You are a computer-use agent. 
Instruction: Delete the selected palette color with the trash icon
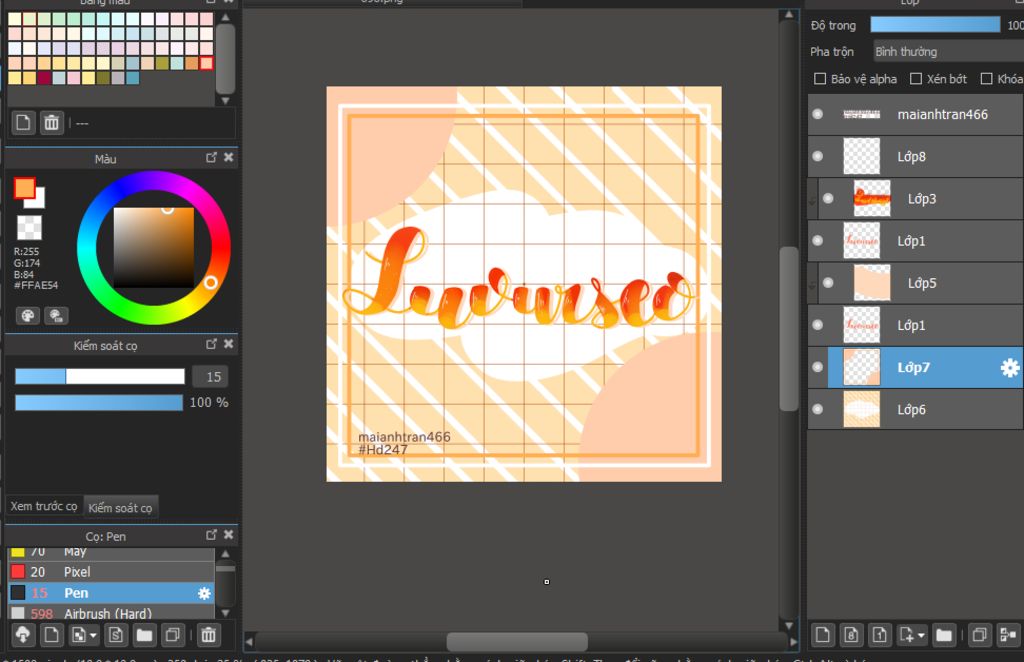51,123
